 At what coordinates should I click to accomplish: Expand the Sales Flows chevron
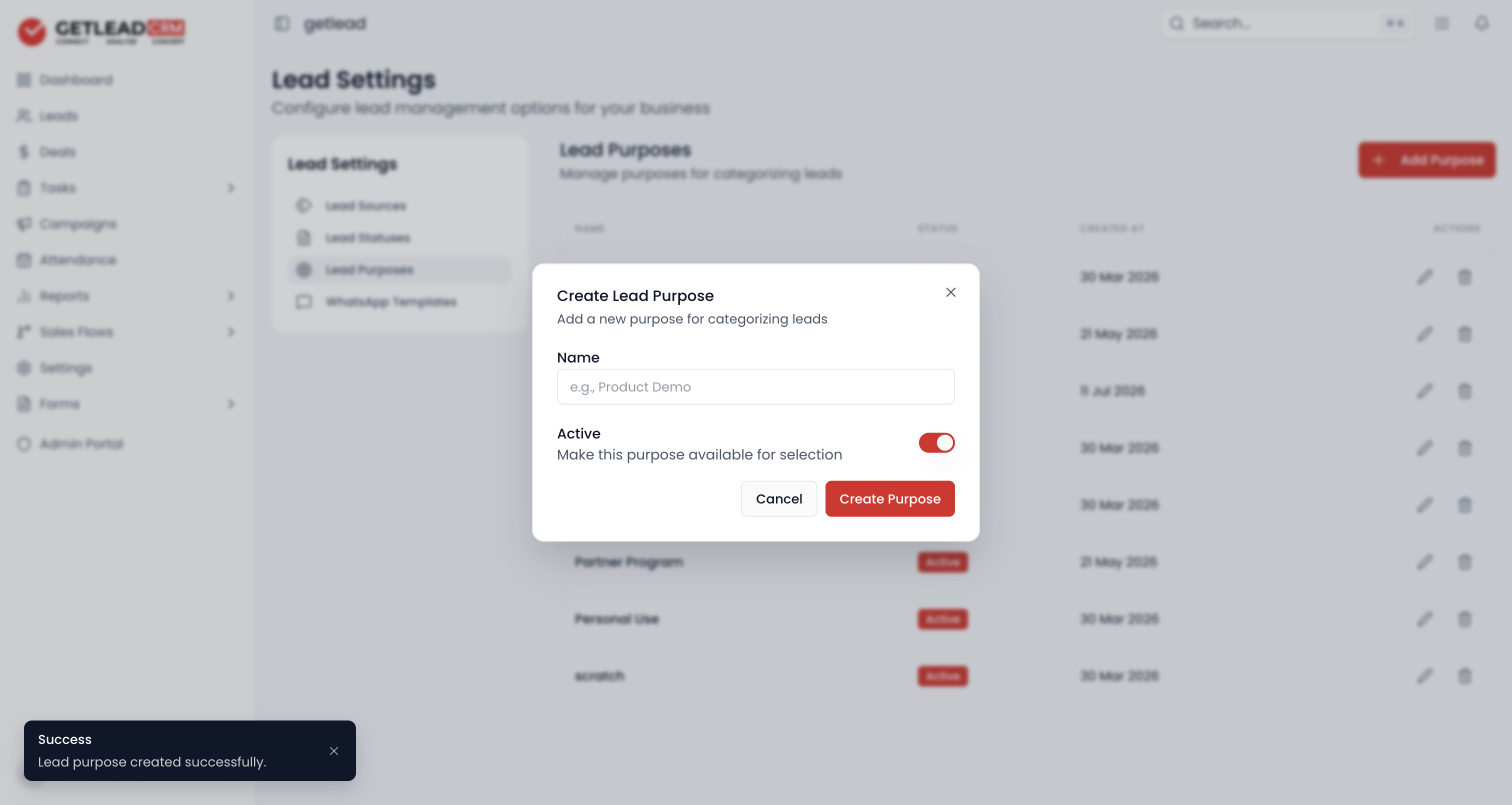tap(230, 331)
